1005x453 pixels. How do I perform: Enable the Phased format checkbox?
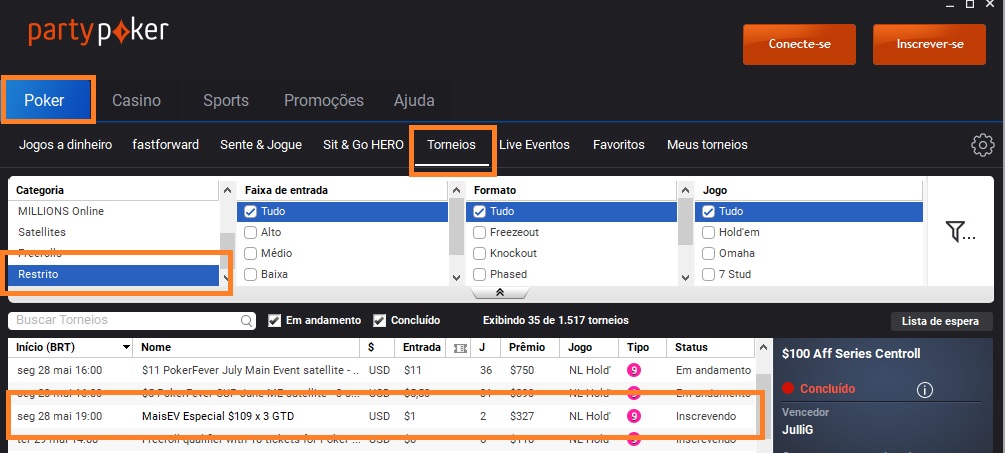point(479,274)
